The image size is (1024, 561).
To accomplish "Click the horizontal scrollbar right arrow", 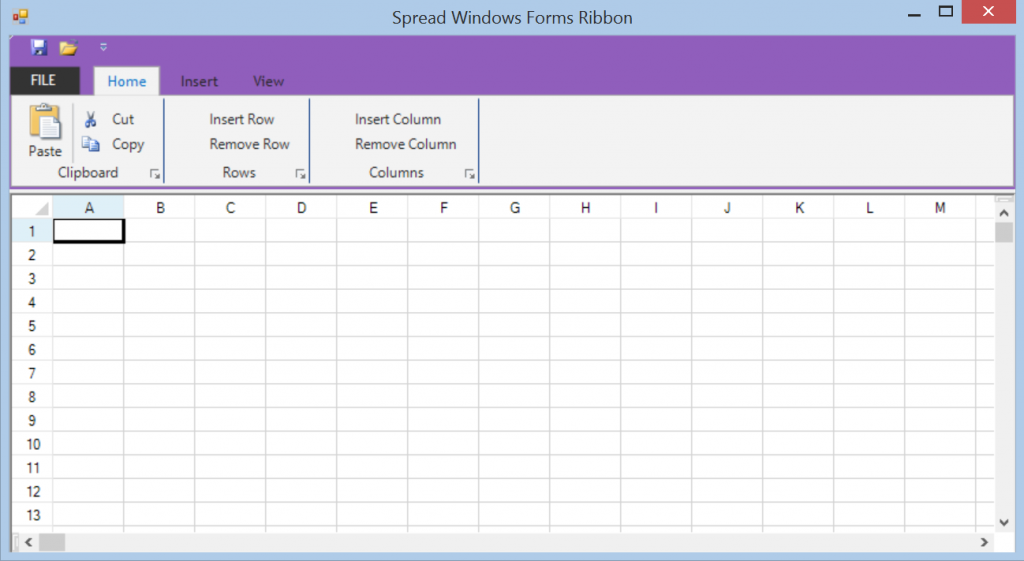I will 985,542.
